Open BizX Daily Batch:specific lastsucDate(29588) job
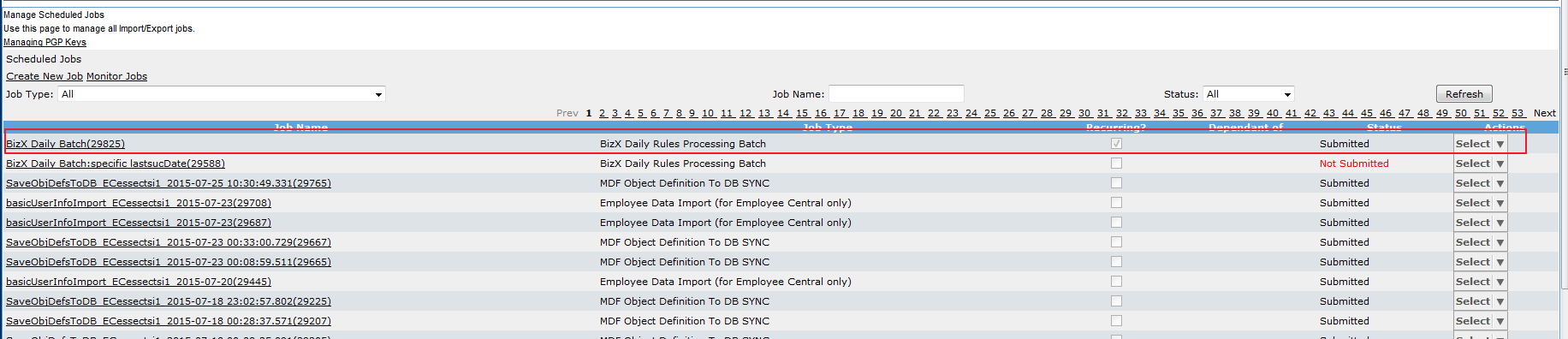 [116, 164]
